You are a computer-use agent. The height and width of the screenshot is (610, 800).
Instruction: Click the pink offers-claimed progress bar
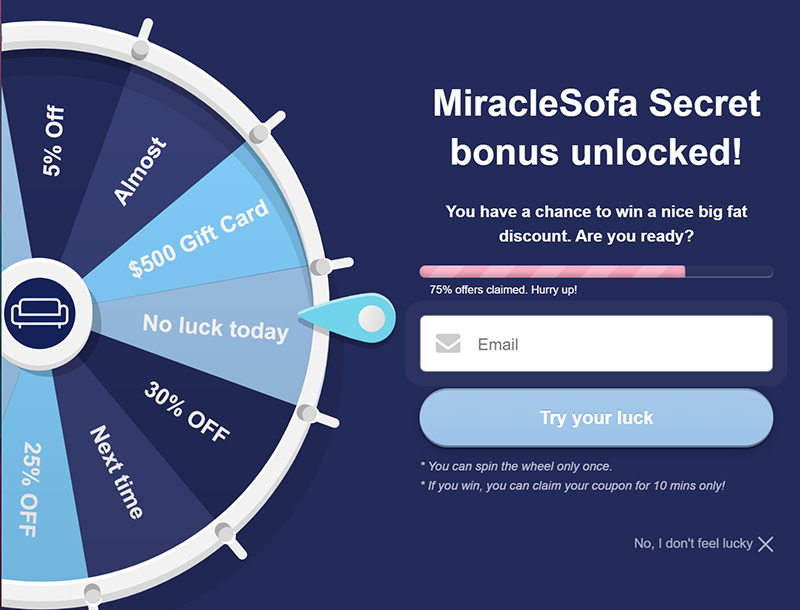pyautogui.click(x=596, y=271)
